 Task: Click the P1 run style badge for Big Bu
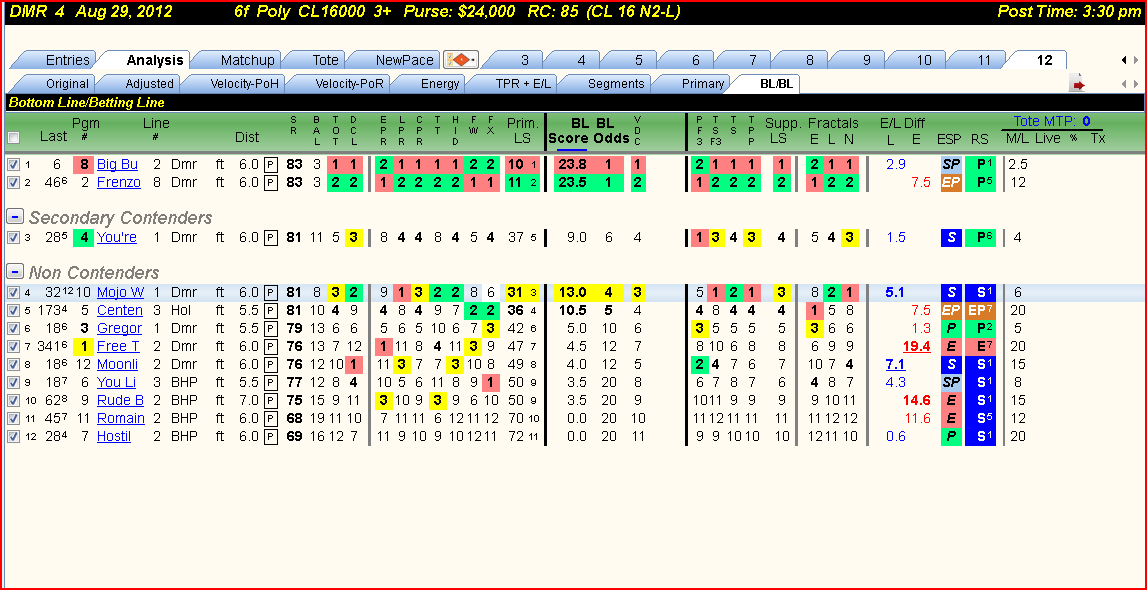pyautogui.click(x=980, y=164)
